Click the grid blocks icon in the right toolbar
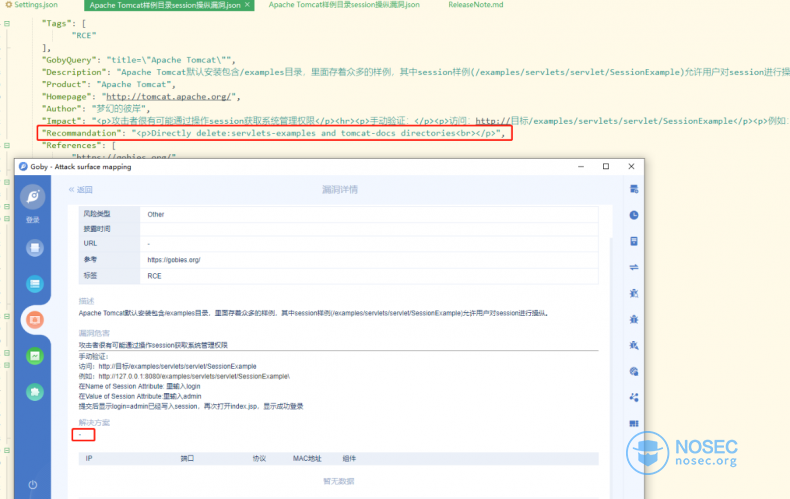The width and height of the screenshot is (790, 499). tap(634, 423)
